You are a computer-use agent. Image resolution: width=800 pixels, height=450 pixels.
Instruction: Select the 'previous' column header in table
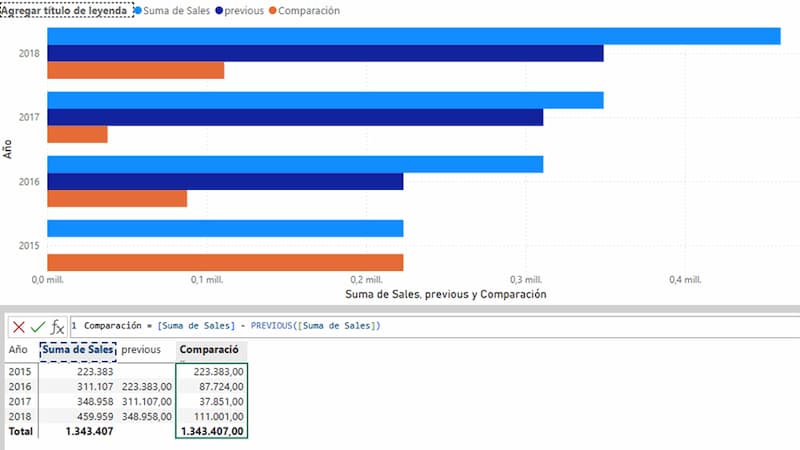pyautogui.click(x=141, y=350)
